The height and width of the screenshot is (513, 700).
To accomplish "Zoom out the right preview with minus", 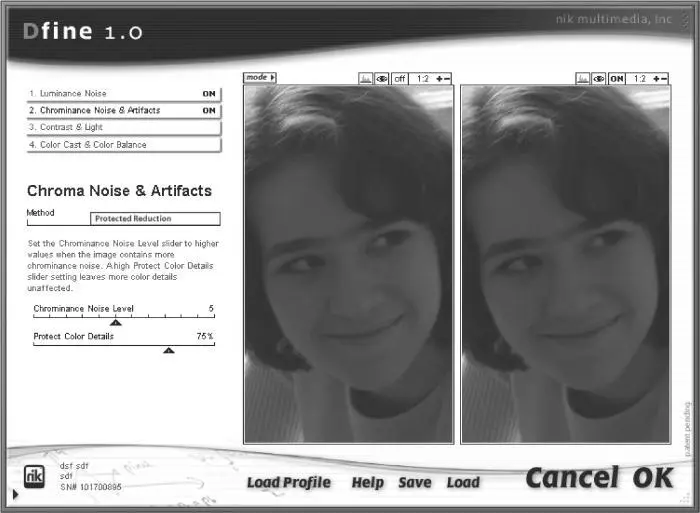I will tap(665, 78).
